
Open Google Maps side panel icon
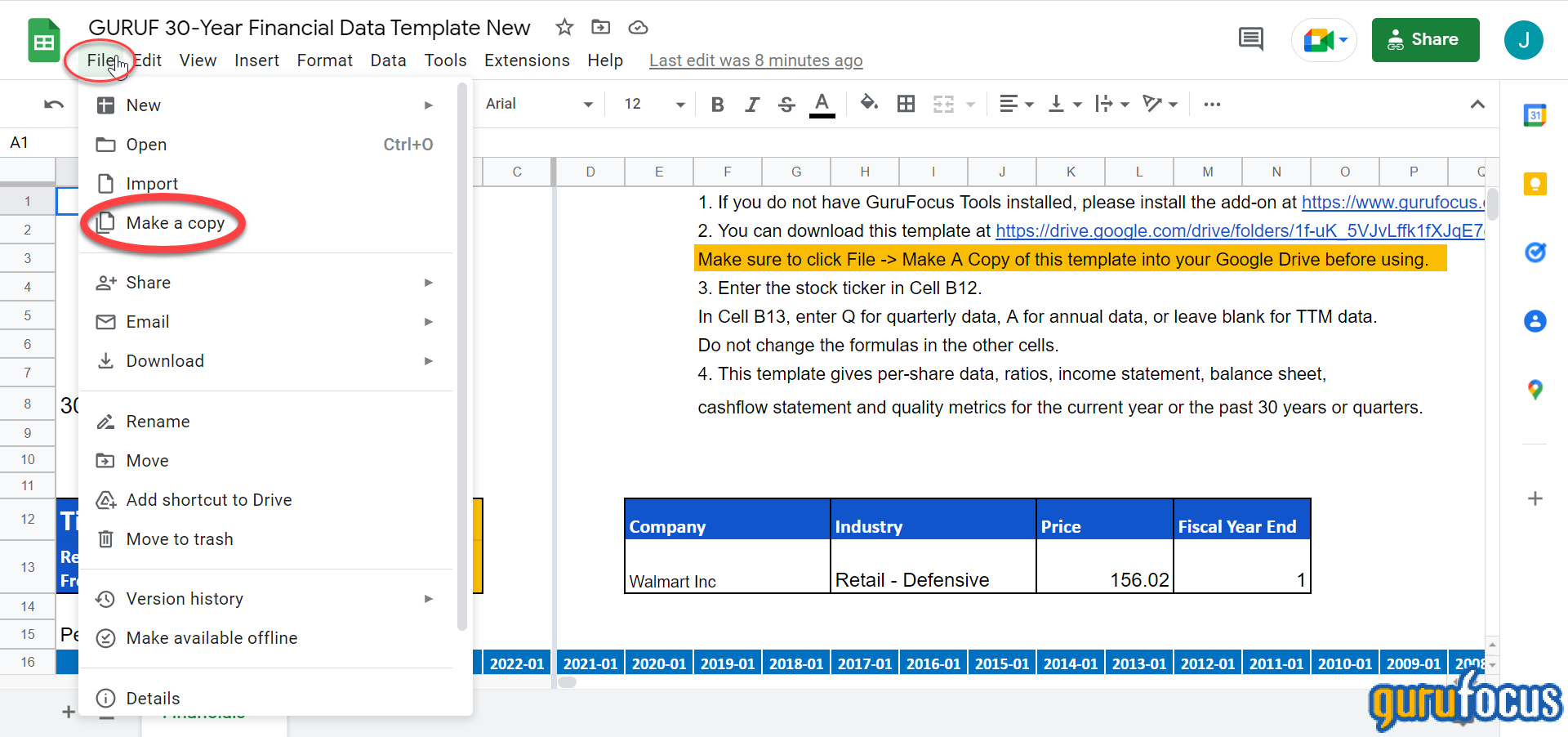(1535, 390)
